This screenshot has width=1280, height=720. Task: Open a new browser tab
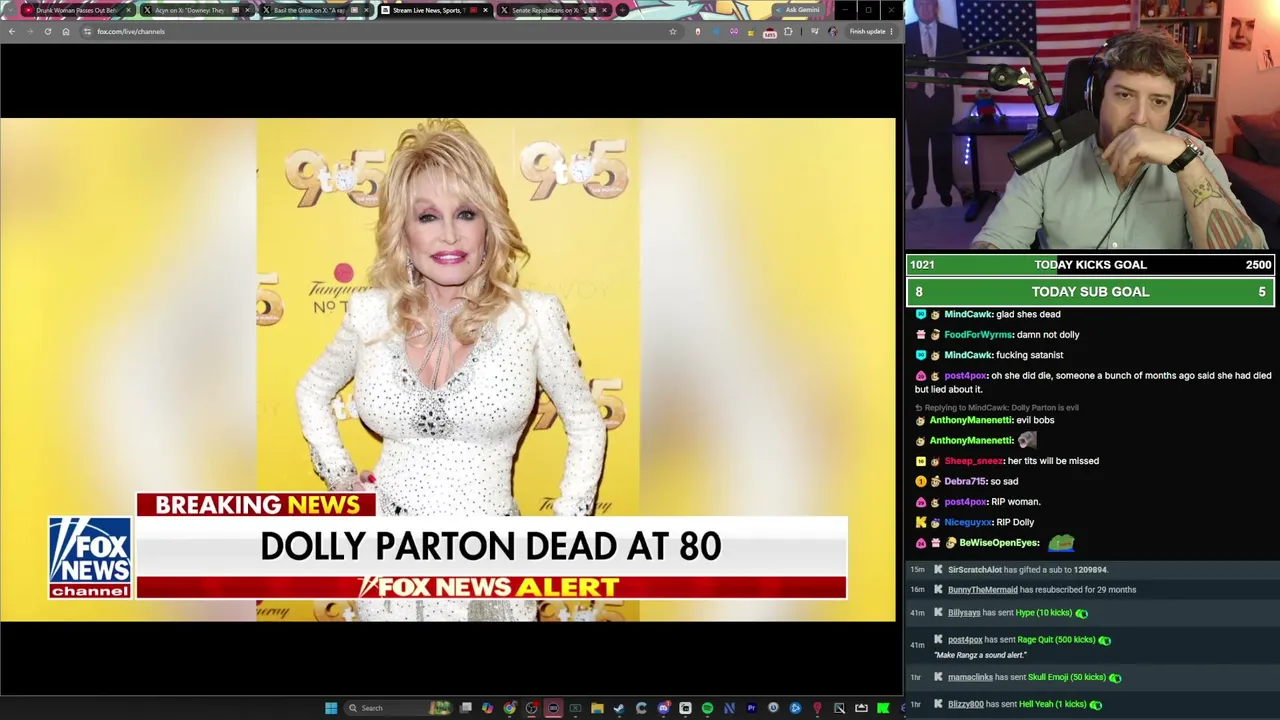click(x=622, y=10)
